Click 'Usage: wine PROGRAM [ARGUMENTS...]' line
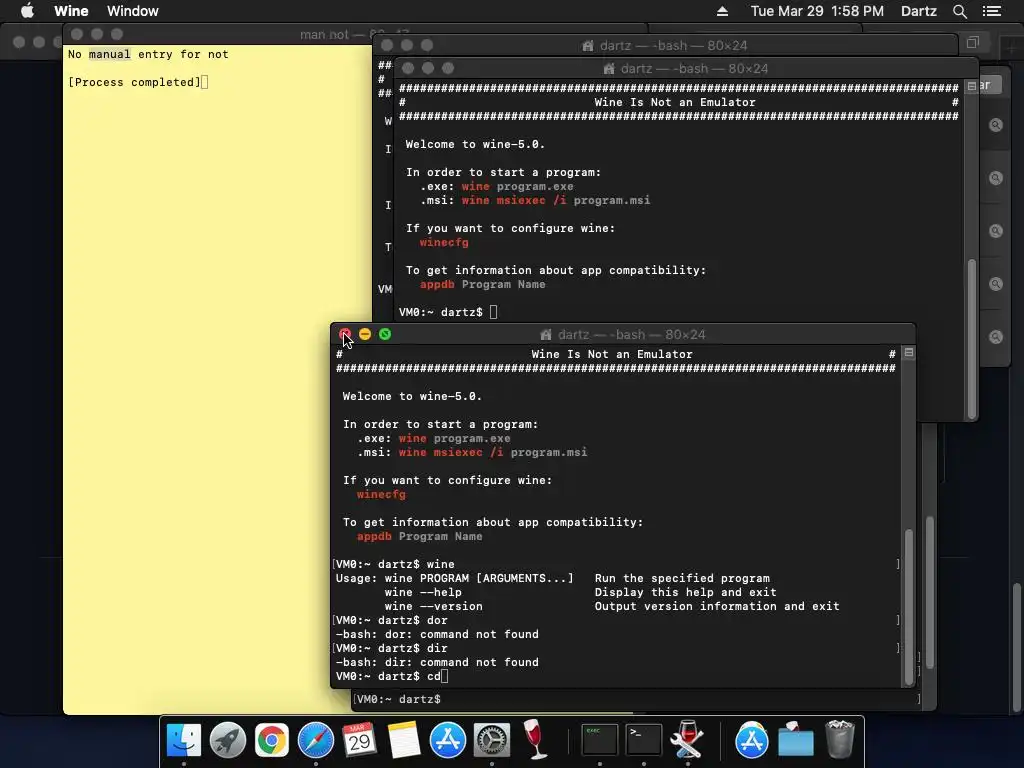The width and height of the screenshot is (1024, 768). coord(455,579)
